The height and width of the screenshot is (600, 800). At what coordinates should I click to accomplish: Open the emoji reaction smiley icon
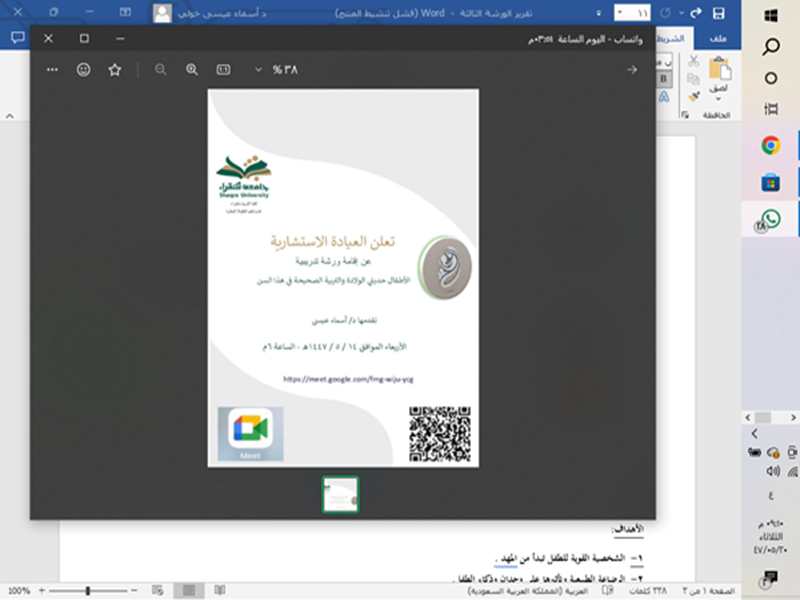[84, 70]
